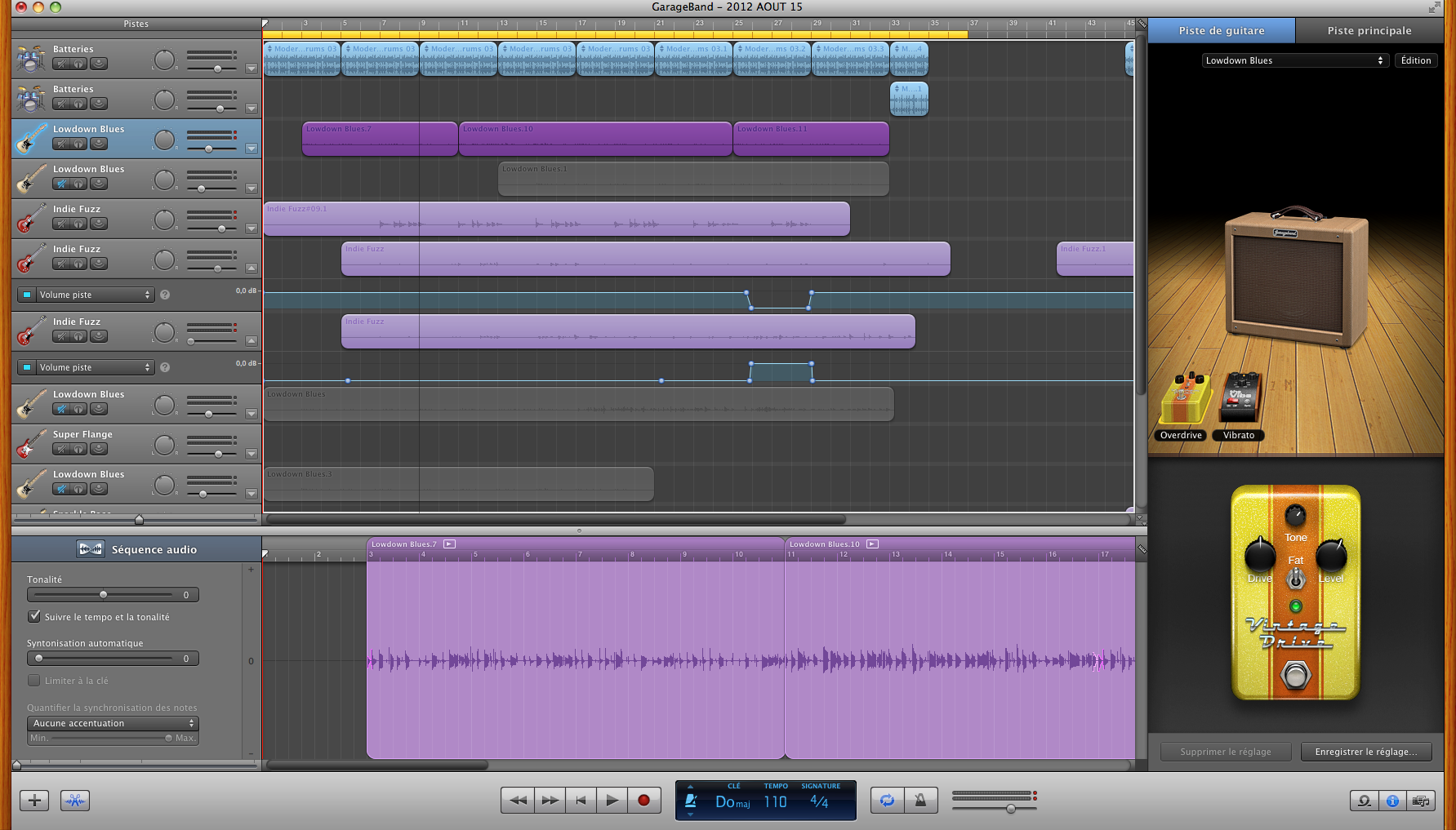Switch to 'Piste principale' tab
1456x830 pixels.
click(1369, 30)
